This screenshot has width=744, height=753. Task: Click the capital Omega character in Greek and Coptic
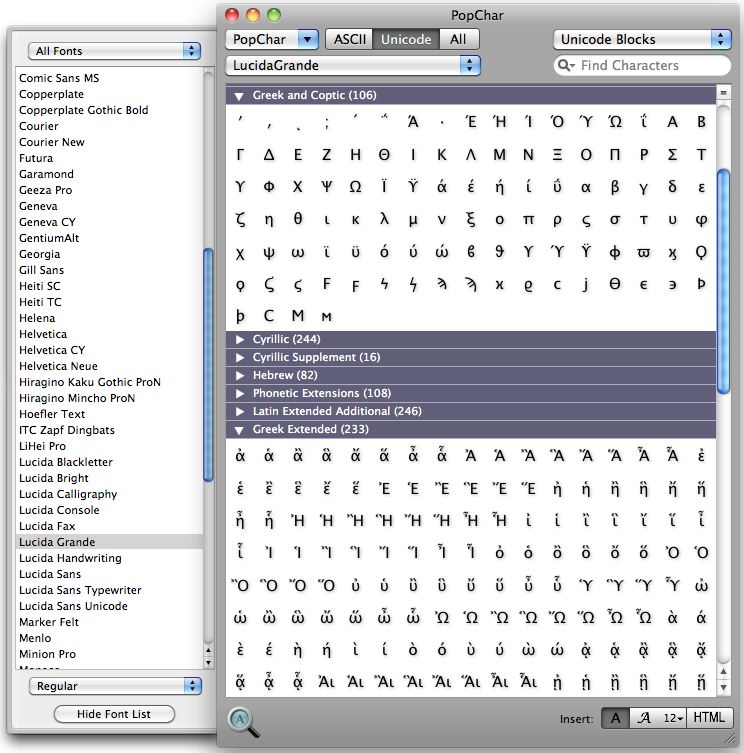355,187
